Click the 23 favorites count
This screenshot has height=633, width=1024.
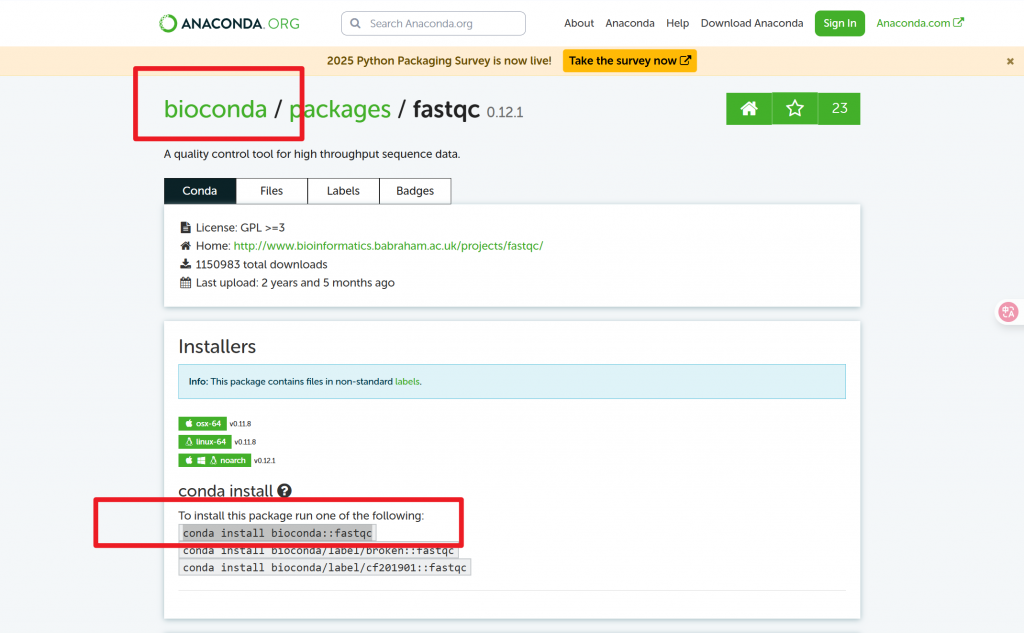pyautogui.click(x=839, y=108)
